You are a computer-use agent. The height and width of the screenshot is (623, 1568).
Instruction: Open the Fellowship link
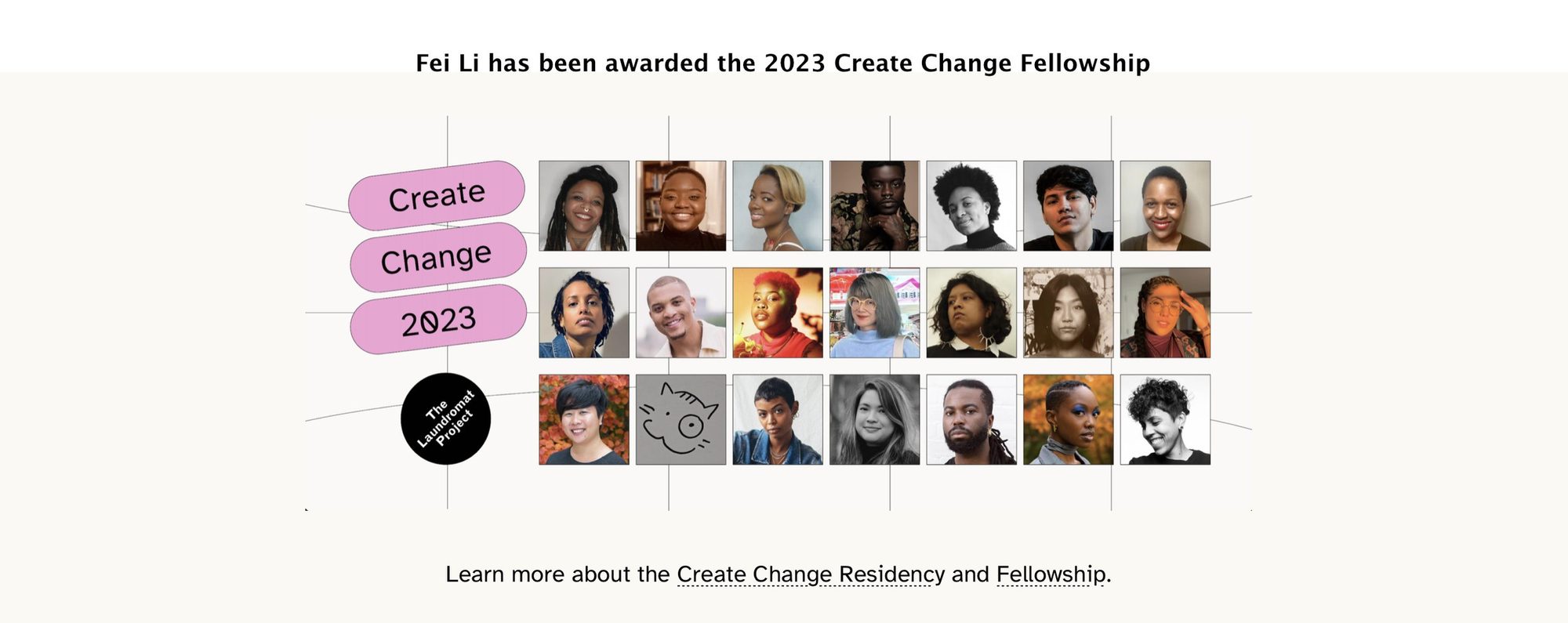(1051, 574)
